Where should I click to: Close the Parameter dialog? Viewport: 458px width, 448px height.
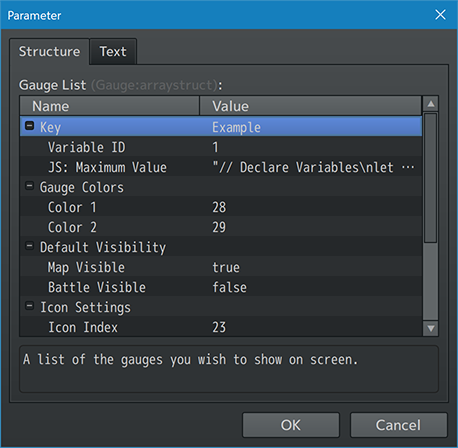click(x=440, y=15)
